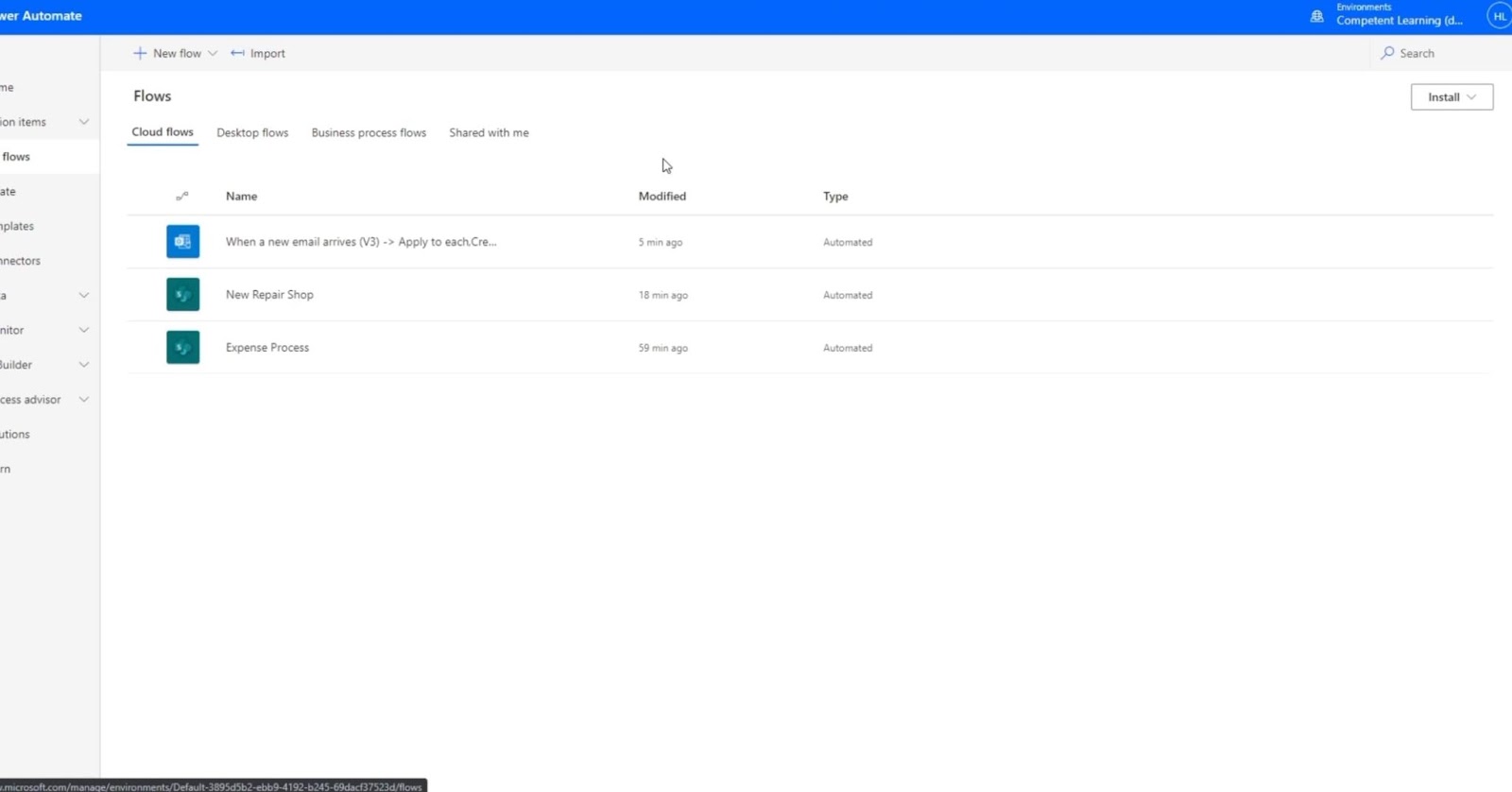This screenshot has width=1512, height=792.
Task: Click Automated type of the email flow
Action: [x=848, y=243]
